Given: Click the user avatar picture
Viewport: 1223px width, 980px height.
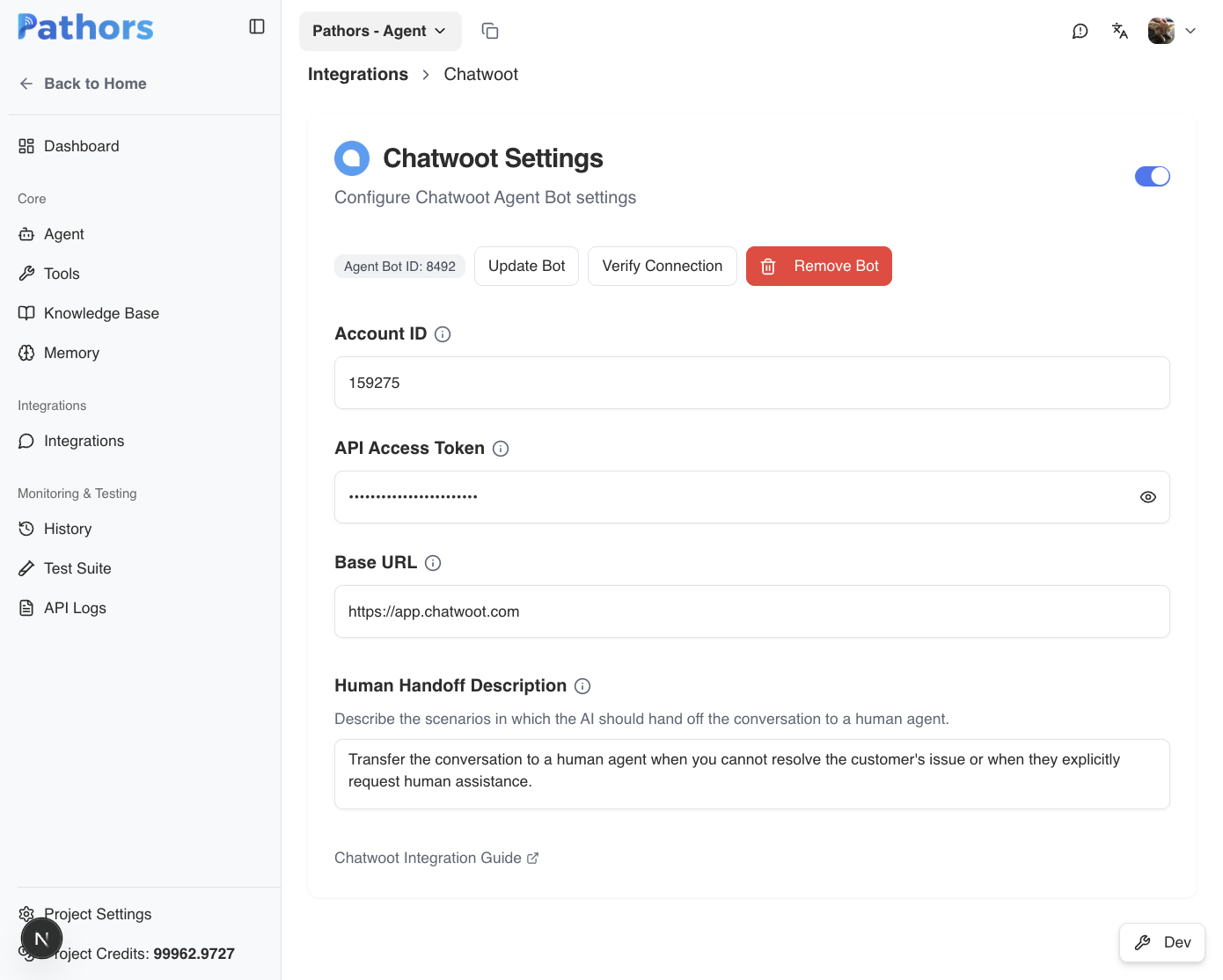Looking at the screenshot, I should [1161, 31].
